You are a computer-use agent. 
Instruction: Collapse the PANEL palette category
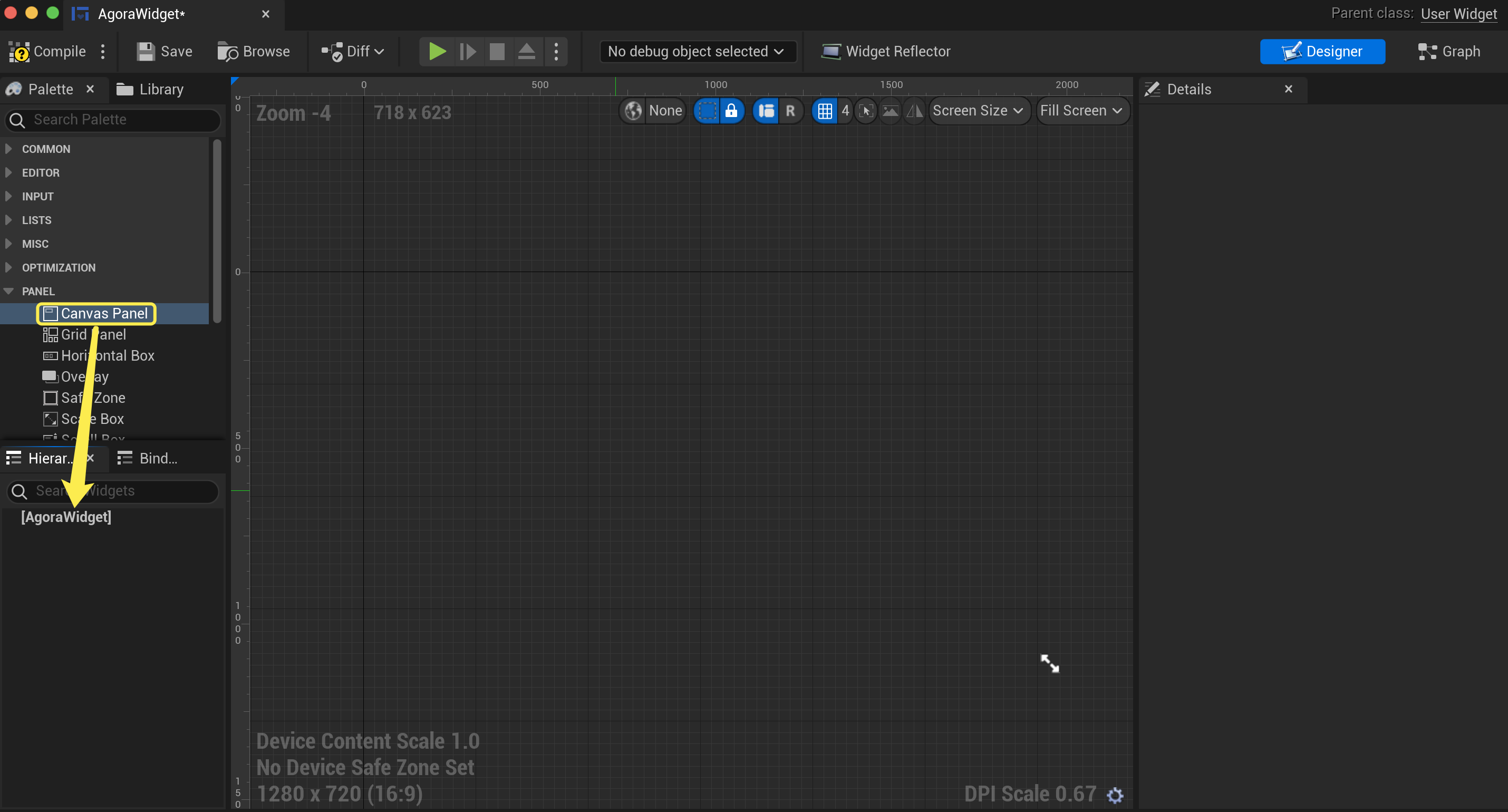click(x=9, y=291)
